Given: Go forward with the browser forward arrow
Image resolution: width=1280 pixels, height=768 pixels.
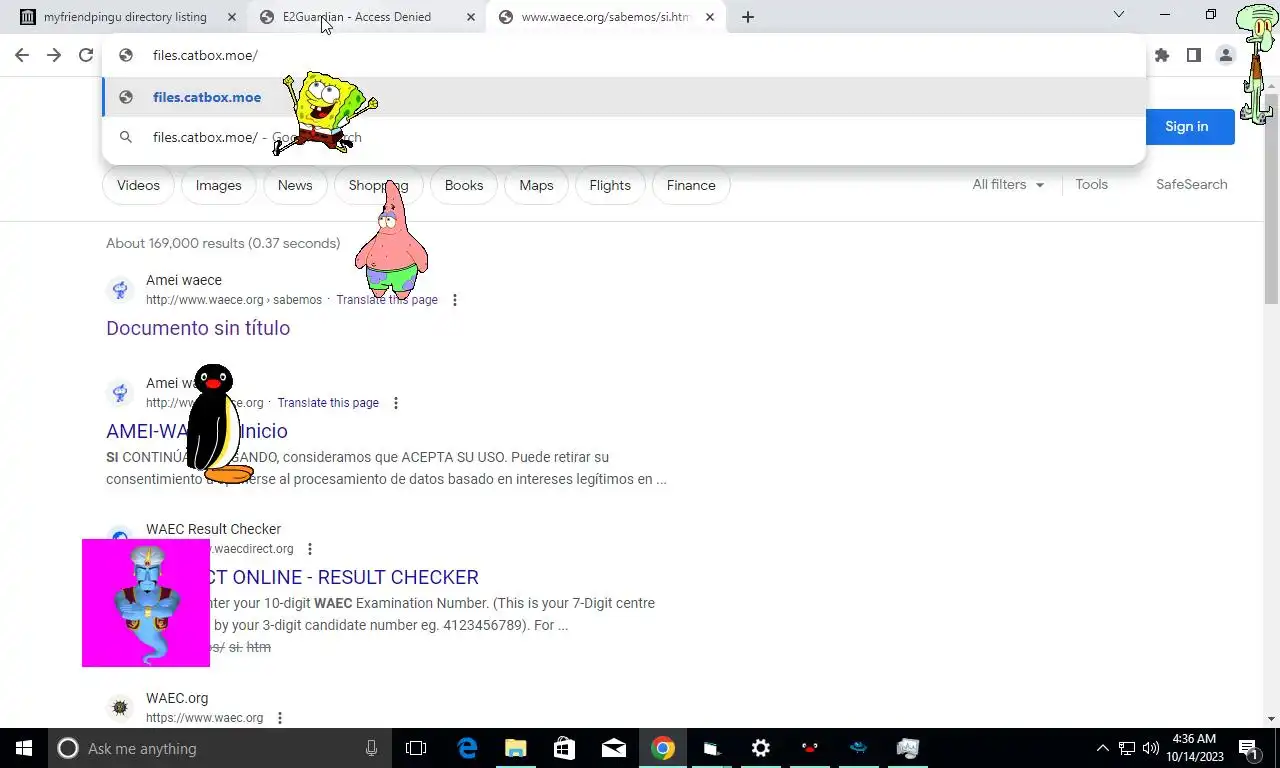Looking at the screenshot, I should tap(54, 55).
